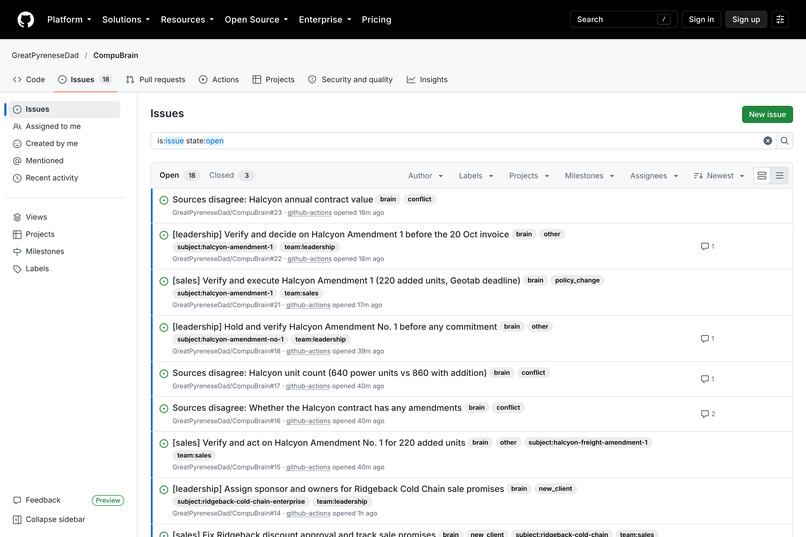
Task: Collapse the sidebar
Action: click(49, 520)
